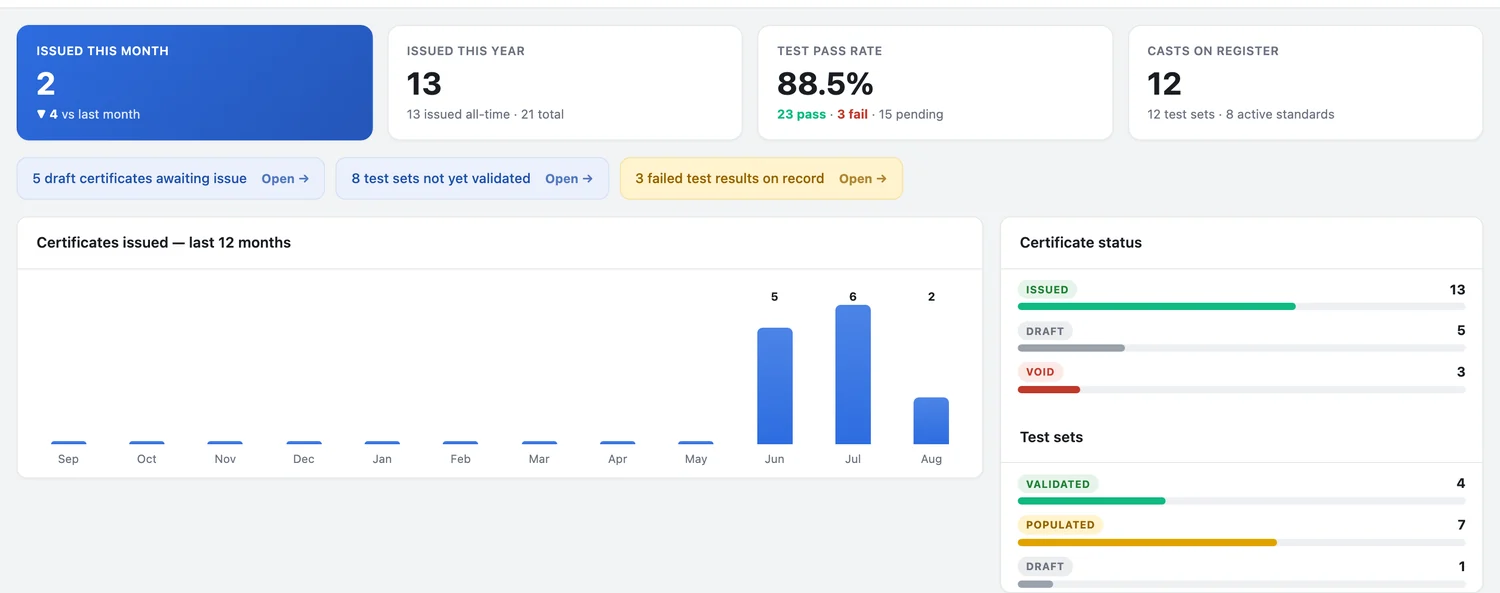Image resolution: width=1500 pixels, height=593 pixels.
Task: Click the Aug month label
Action: pyautogui.click(x=931, y=459)
